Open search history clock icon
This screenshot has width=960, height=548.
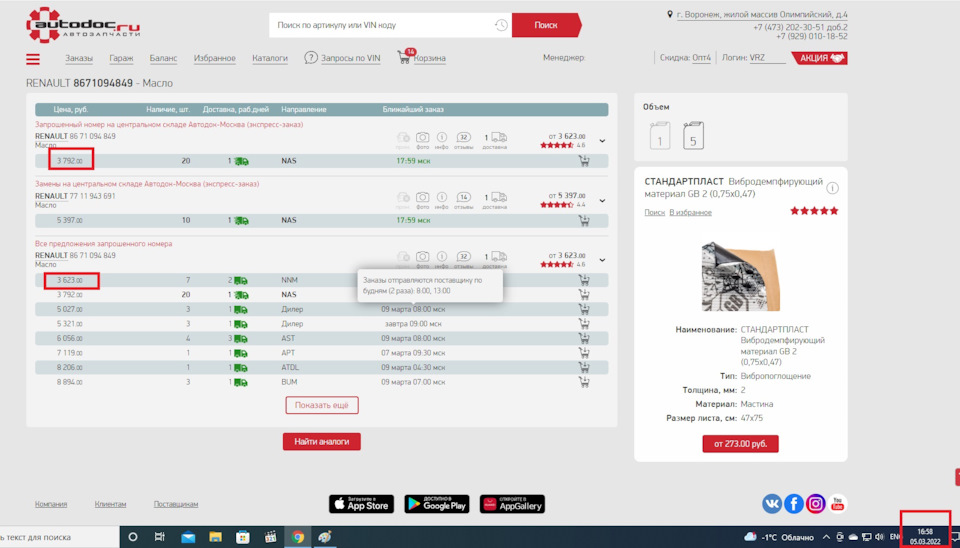pyautogui.click(x=501, y=25)
